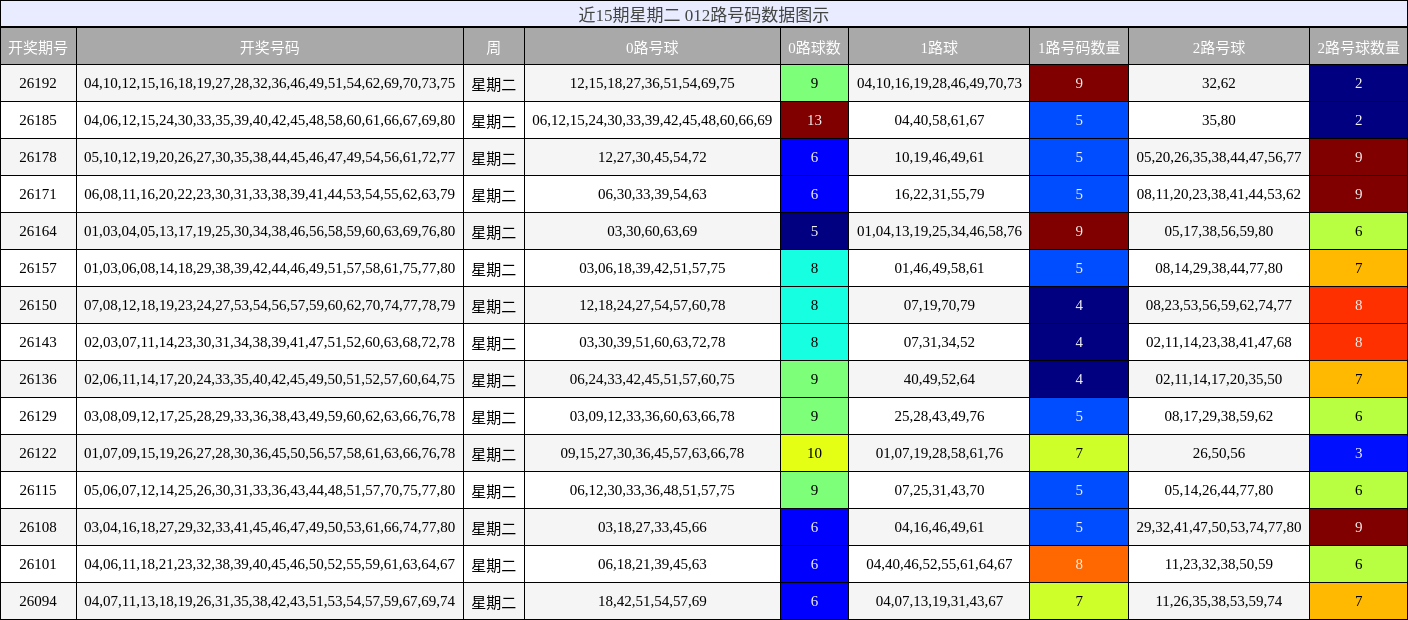The width and height of the screenshot is (1408, 620).
Task: Click 0路号球 cell 12,27,30,45,54,72
Action: click(652, 157)
